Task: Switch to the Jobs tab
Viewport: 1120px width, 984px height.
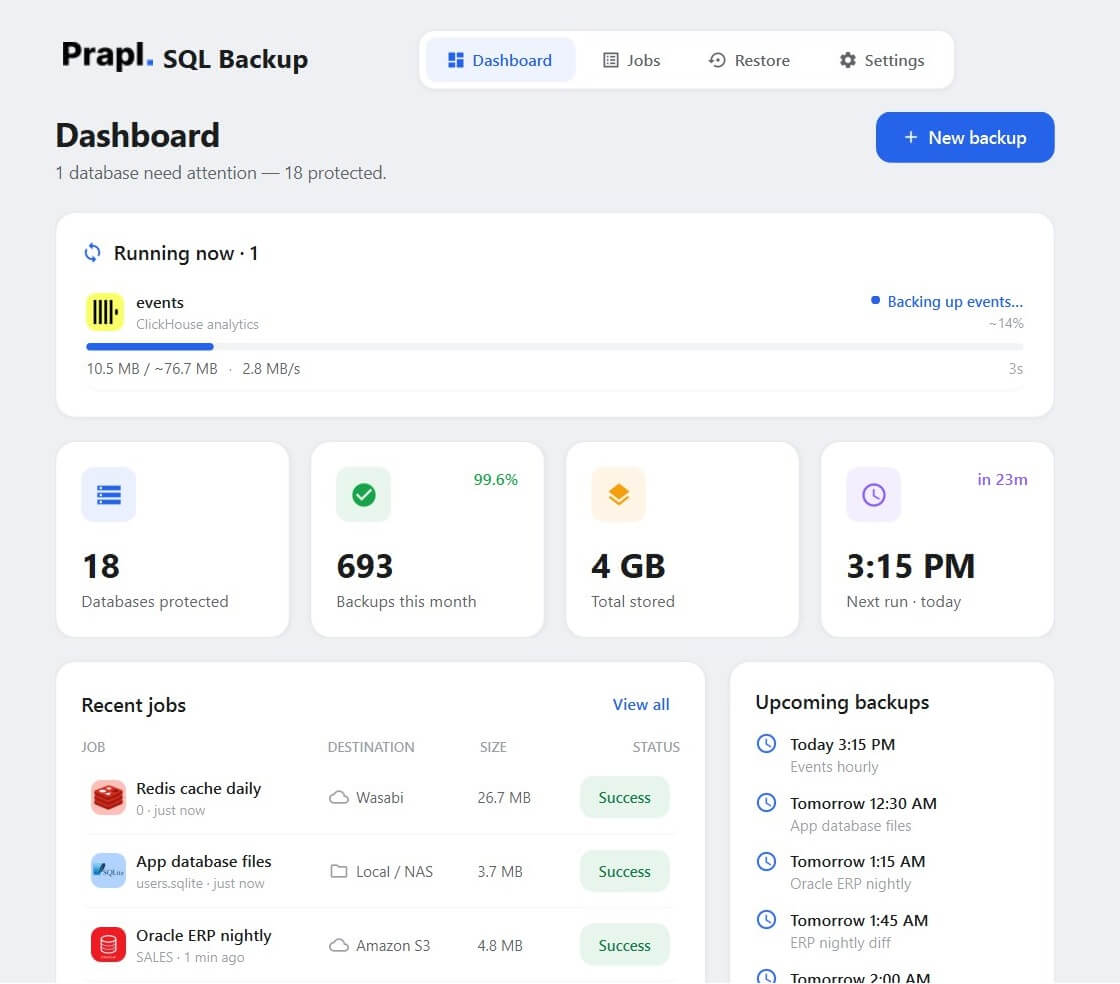Action: pos(631,60)
